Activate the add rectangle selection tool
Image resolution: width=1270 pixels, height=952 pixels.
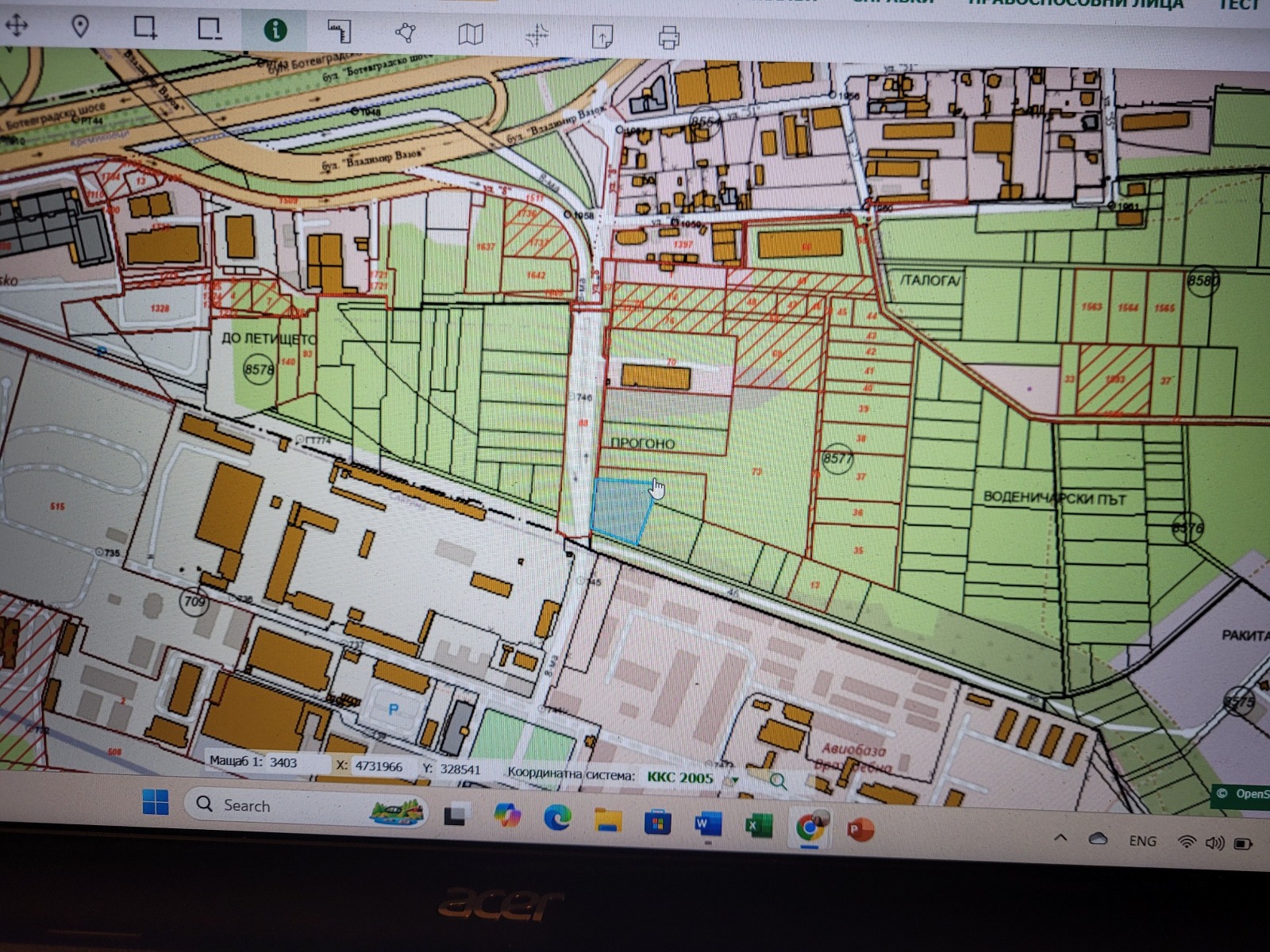pos(145,28)
